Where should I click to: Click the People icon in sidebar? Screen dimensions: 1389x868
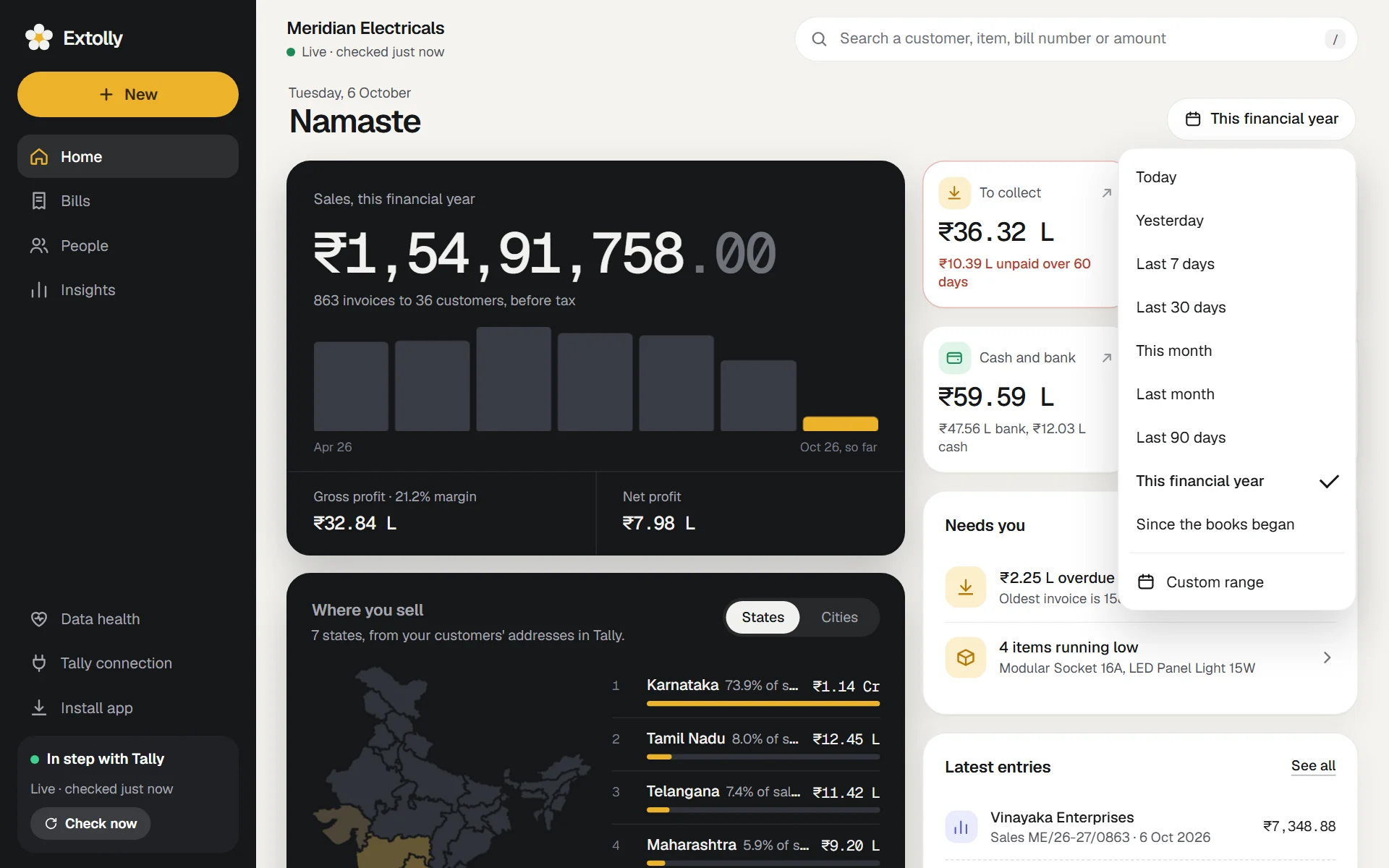pyautogui.click(x=39, y=246)
